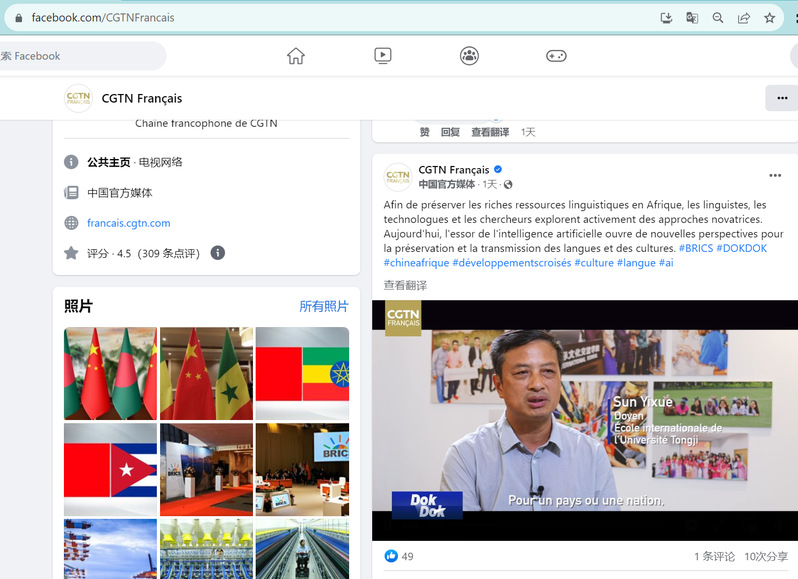Image resolution: width=798 pixels, height=579 pixels.
Task: Open the post's three-dot options menu
Action: (x=775, y=175)
